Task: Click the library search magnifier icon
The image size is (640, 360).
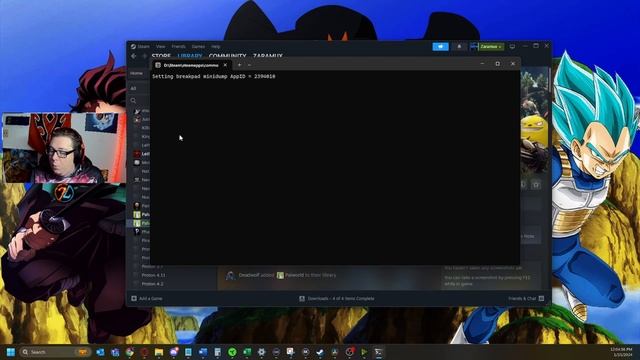Action: 133,100
